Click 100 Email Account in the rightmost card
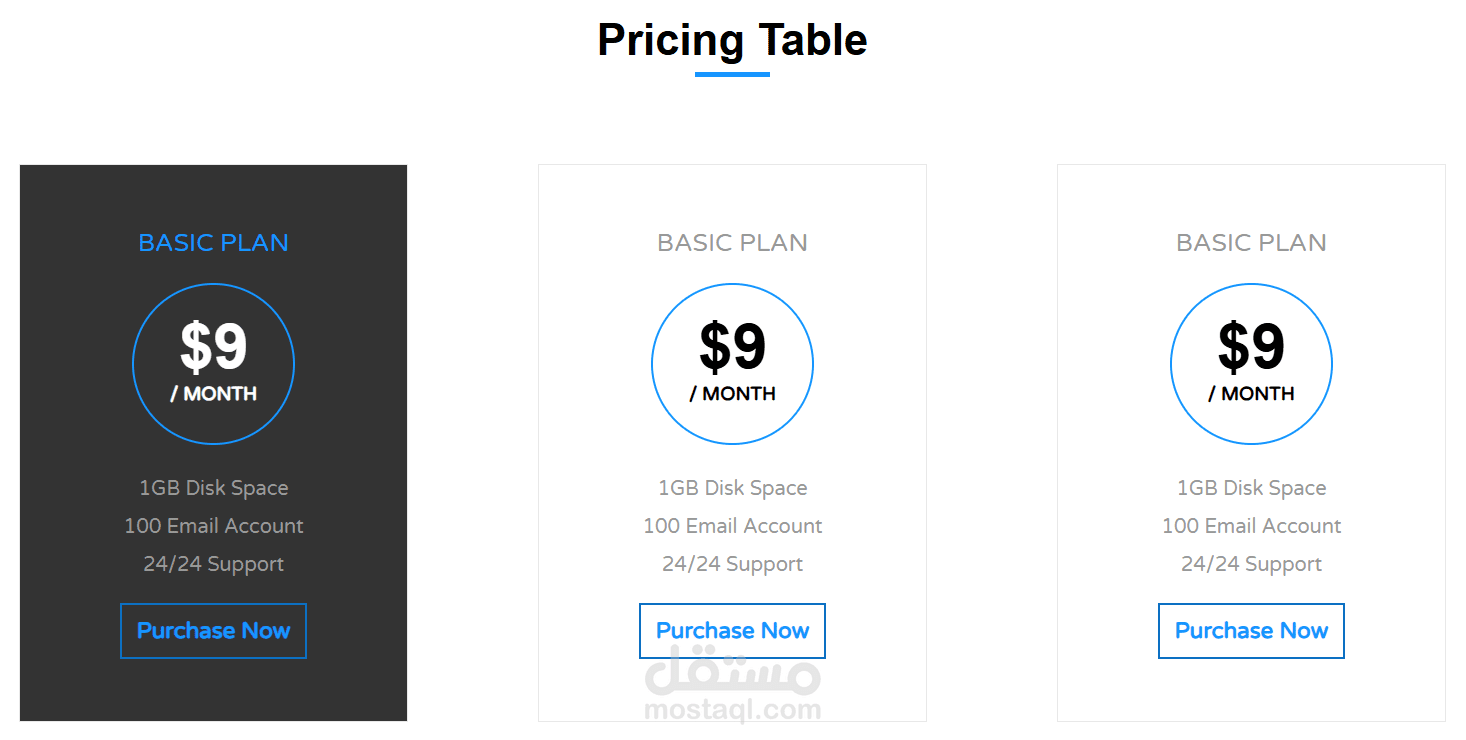The image size is (1466, 740). tap(1251, 526)
